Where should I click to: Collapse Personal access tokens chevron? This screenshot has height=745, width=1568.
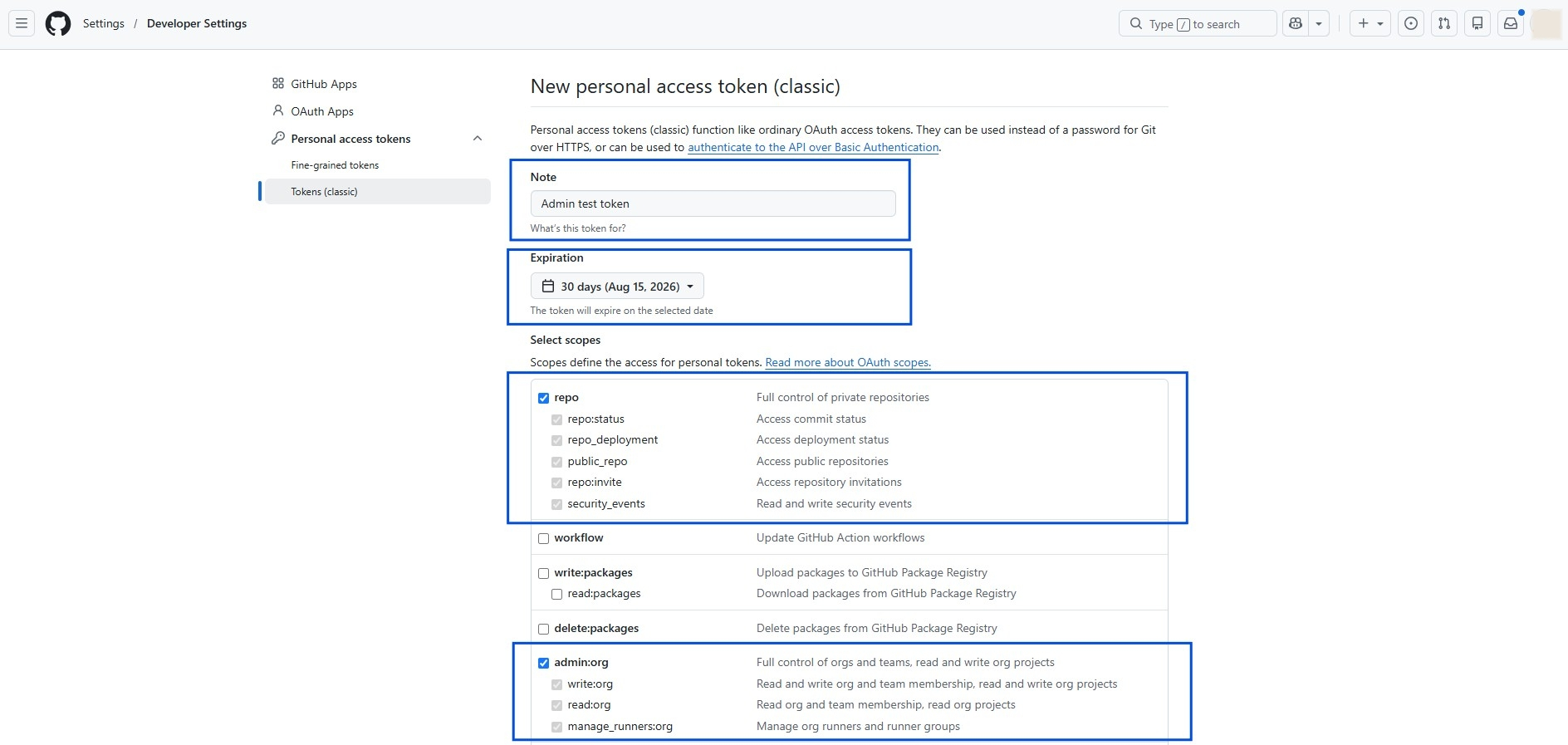(478, 139)
